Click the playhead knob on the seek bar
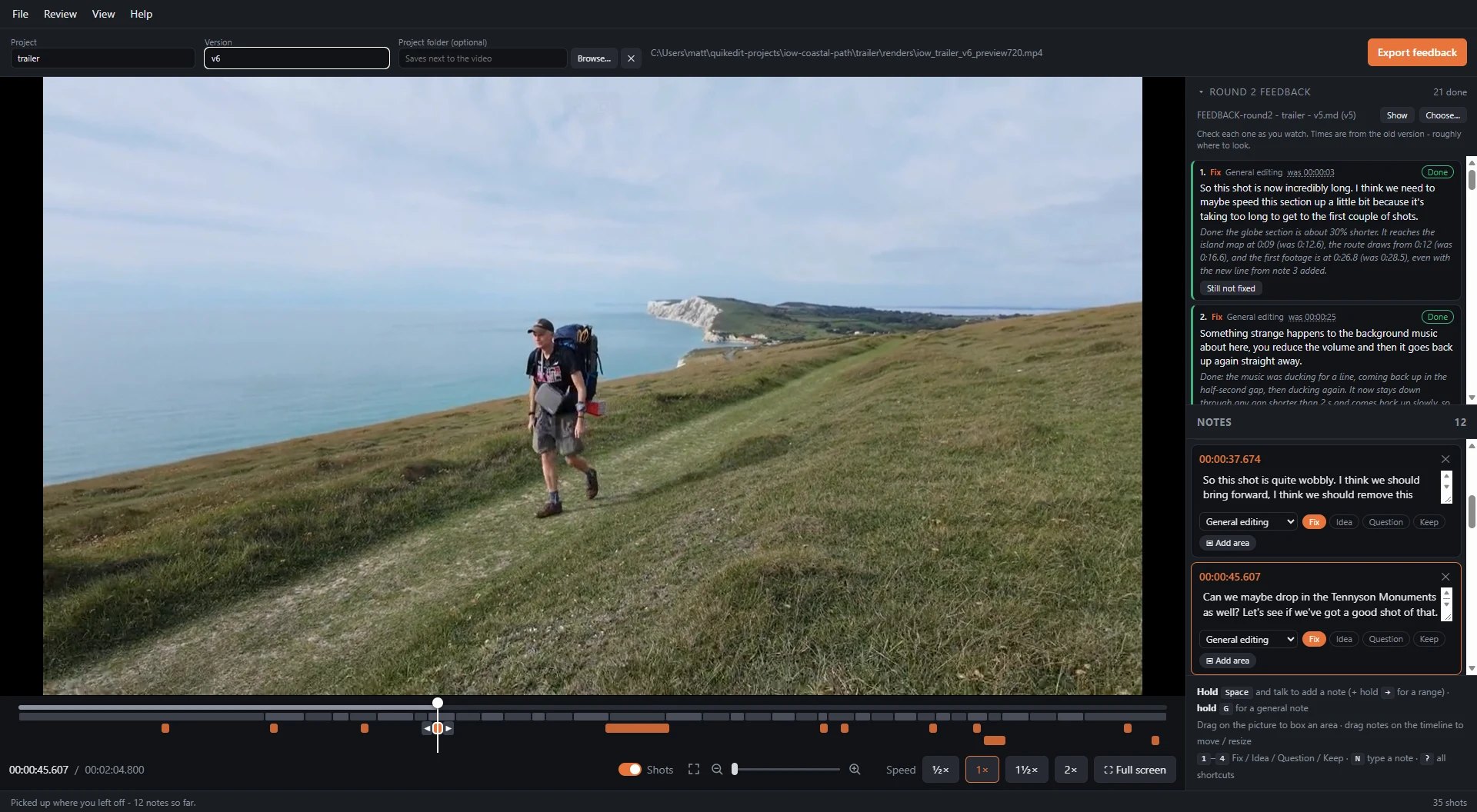 (x=438, y=703)
